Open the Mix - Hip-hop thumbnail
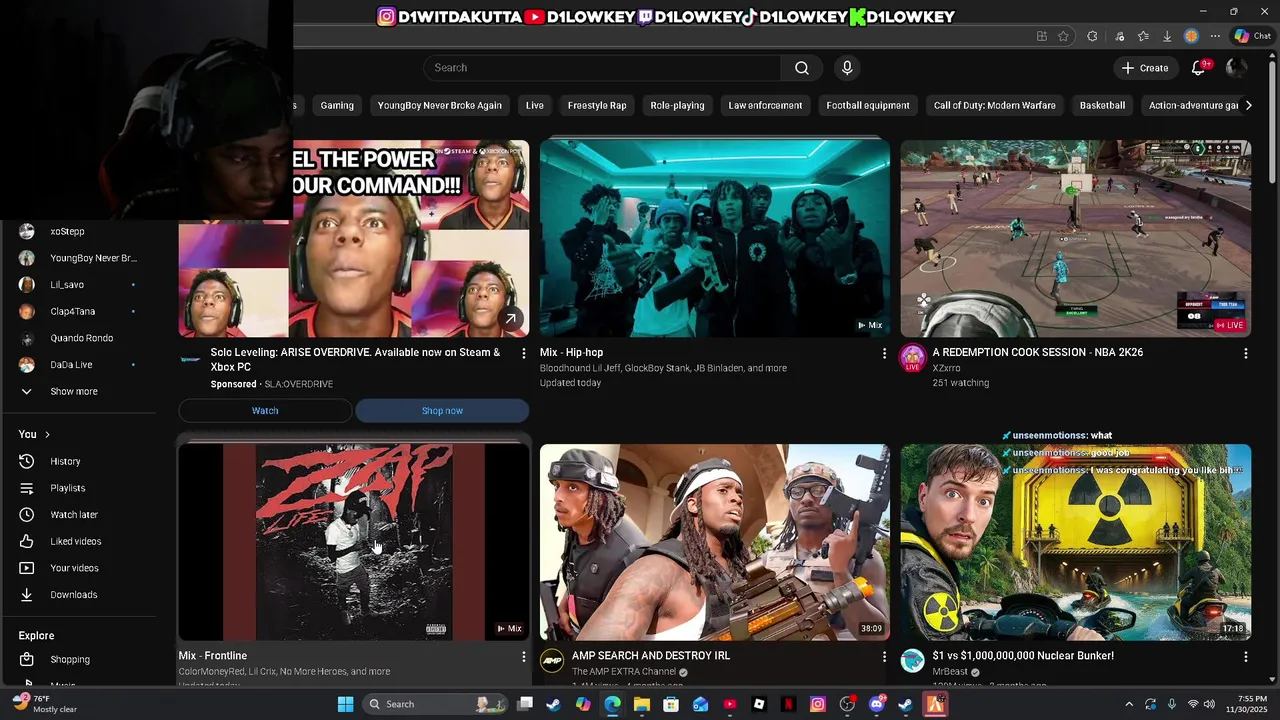 (x=715, y=238)
